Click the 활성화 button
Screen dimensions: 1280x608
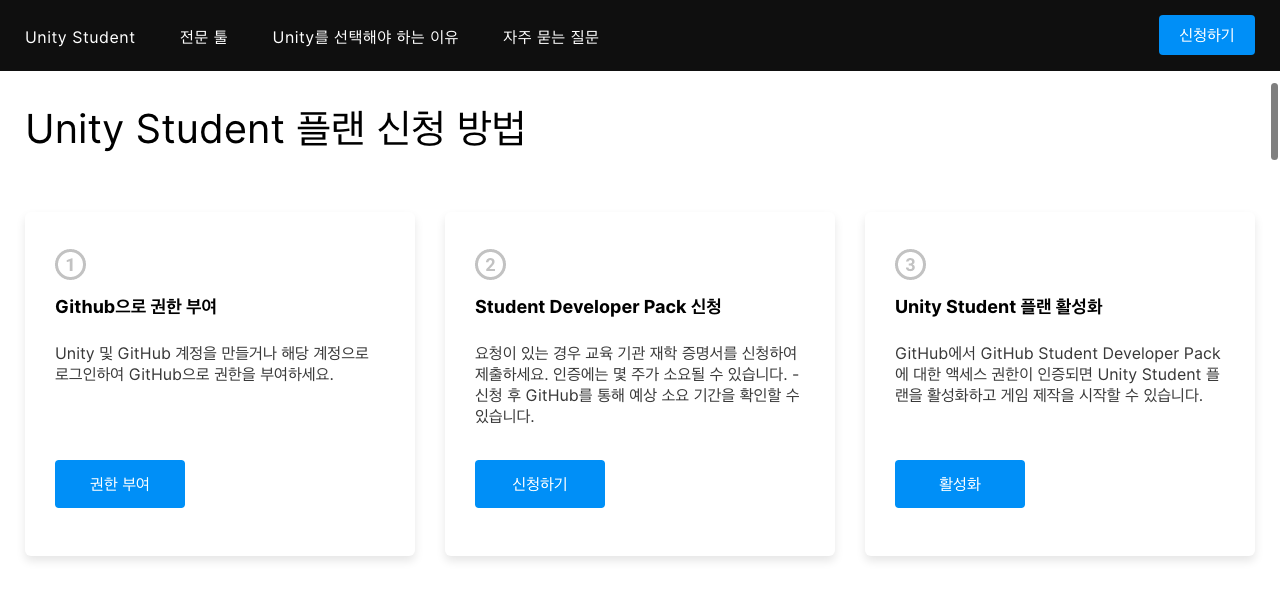[960, 484]
